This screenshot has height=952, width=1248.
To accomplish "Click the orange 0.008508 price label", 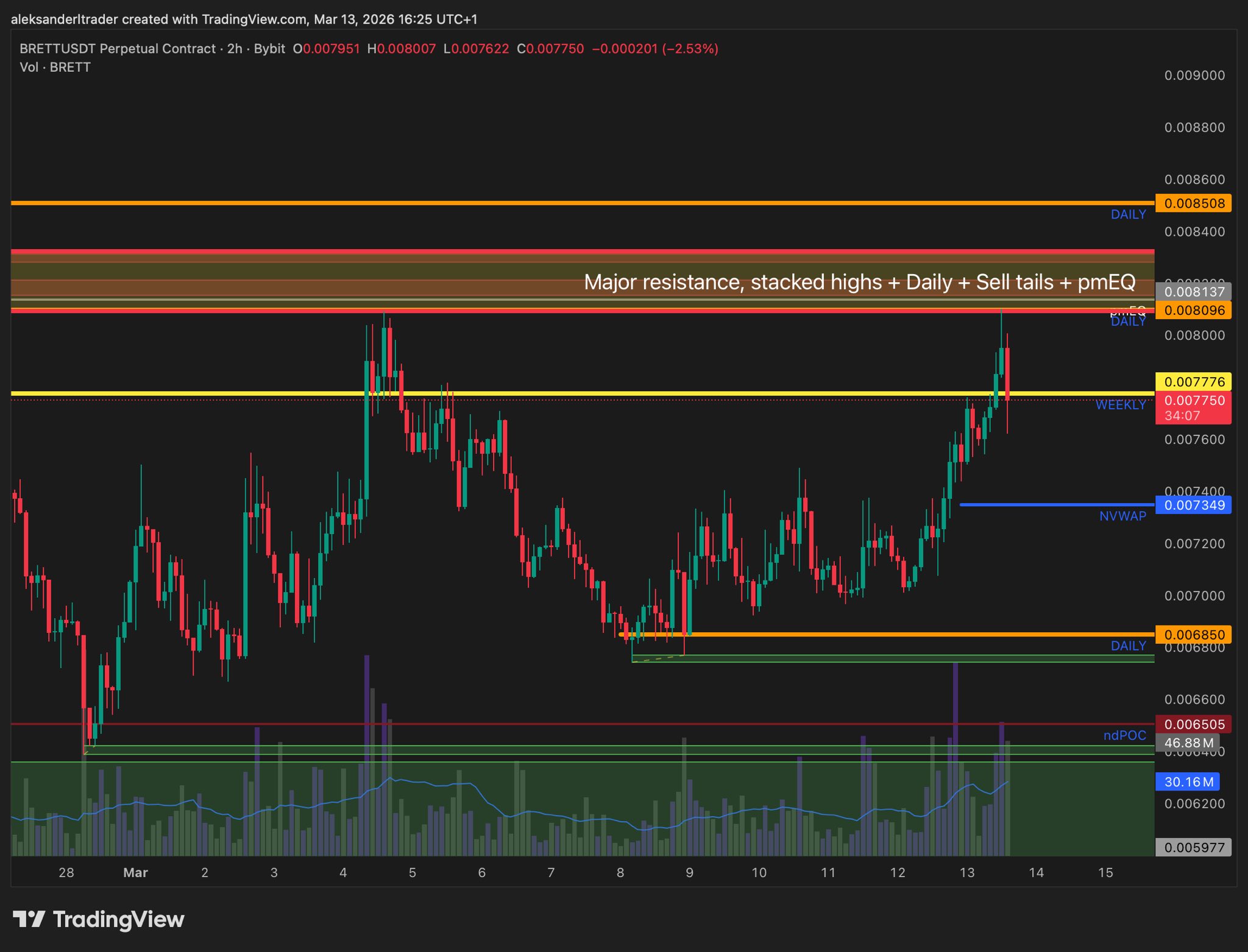I will point(1193,203).
